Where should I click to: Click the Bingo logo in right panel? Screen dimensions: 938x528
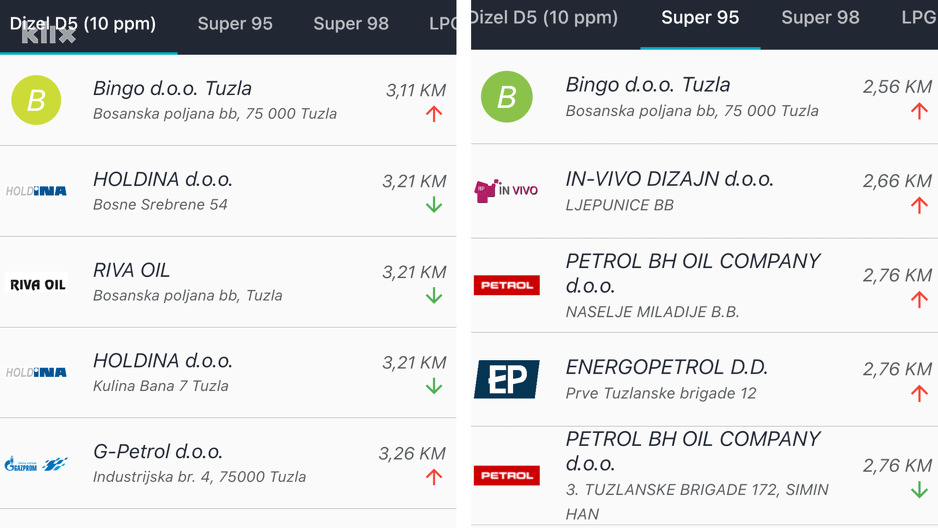click(506, 97)
